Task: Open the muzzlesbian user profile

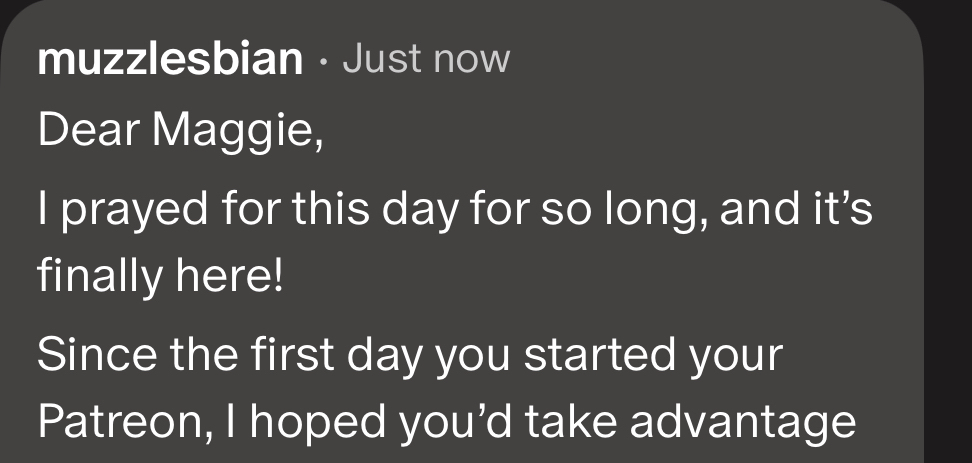Action: pyautogui.click(x=170, y=60)
